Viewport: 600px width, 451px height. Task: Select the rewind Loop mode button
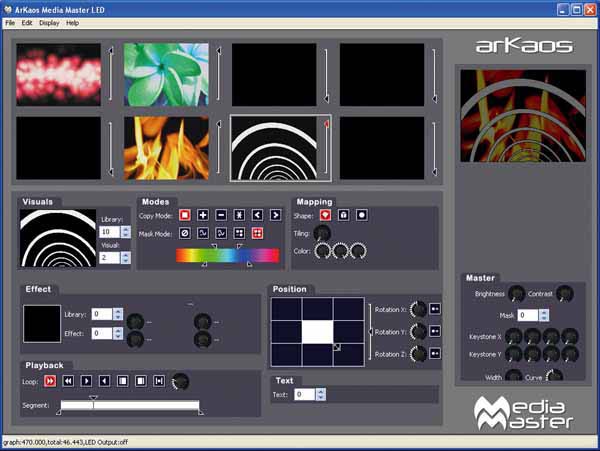coord(68,381)
